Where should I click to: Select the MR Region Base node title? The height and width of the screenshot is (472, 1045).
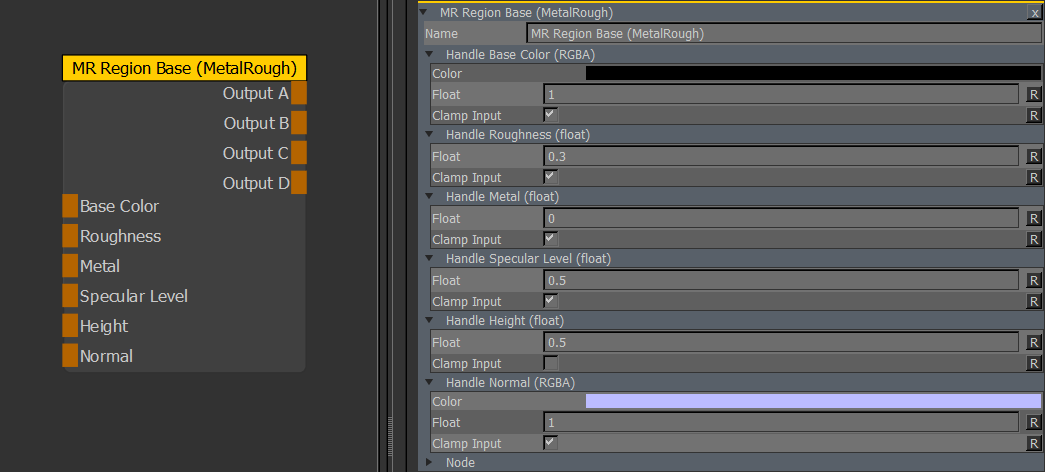[x=185, y=68]
